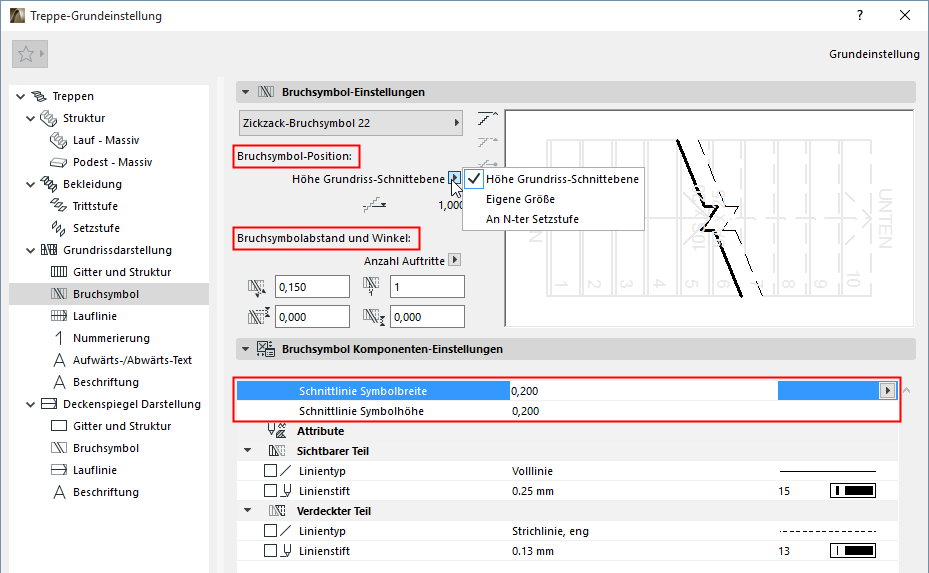Open the Schnittlinie Symbolbreite row arrow
The height and width of the screenshot is (573, 929).
887,390
